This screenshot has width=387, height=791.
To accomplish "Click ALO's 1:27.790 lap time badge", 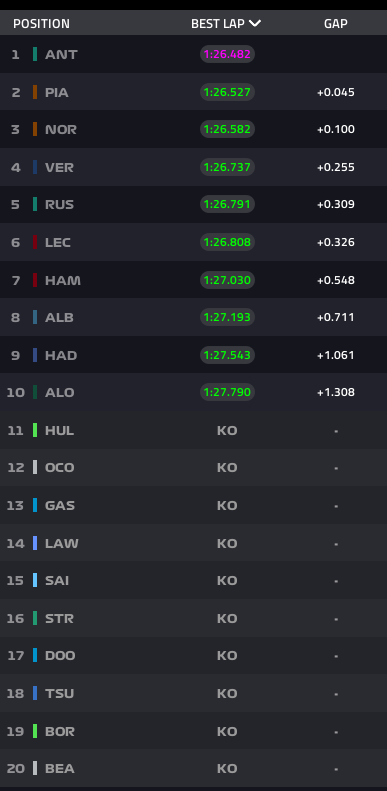I will pyautogui.click(x=227, y=392).
